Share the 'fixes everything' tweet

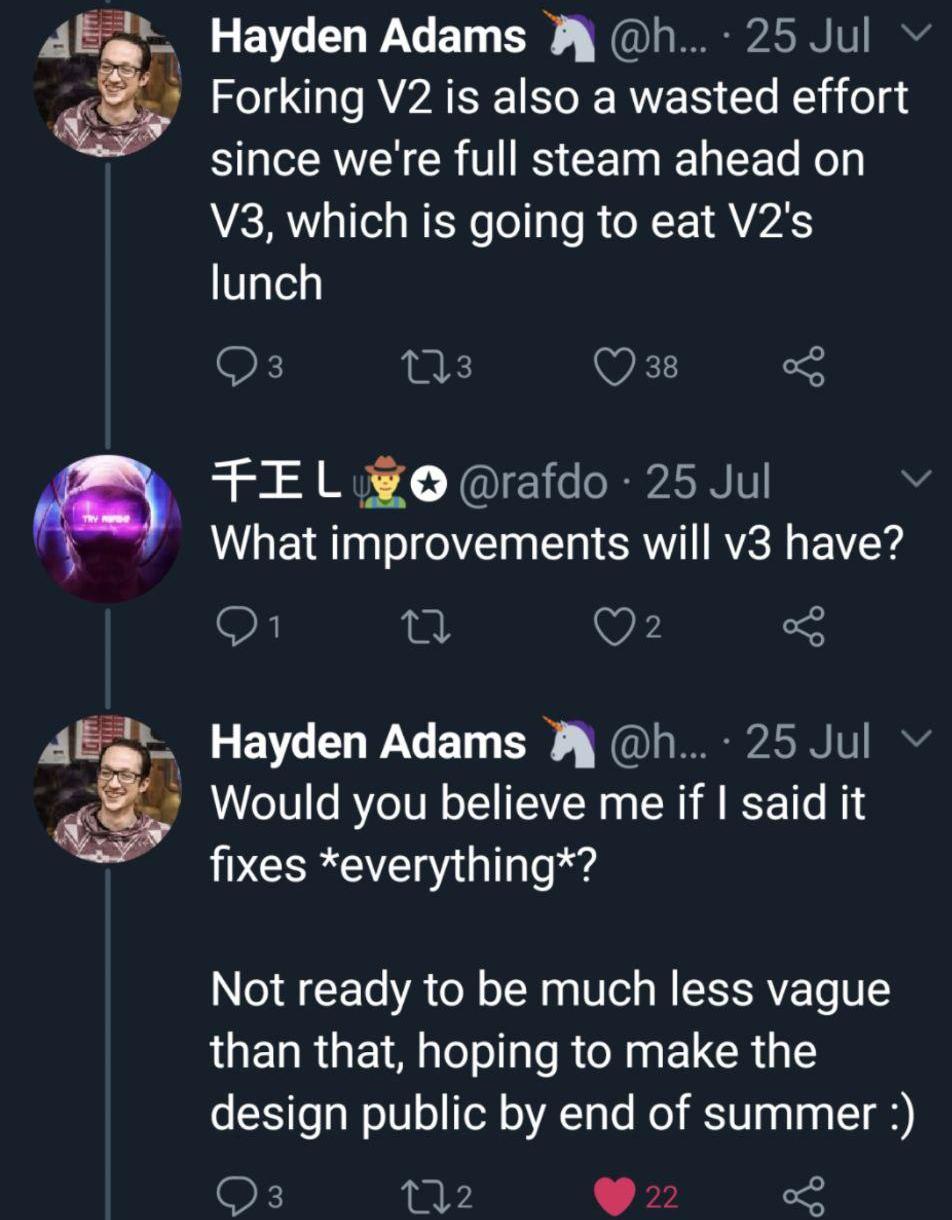(804, 1195)
